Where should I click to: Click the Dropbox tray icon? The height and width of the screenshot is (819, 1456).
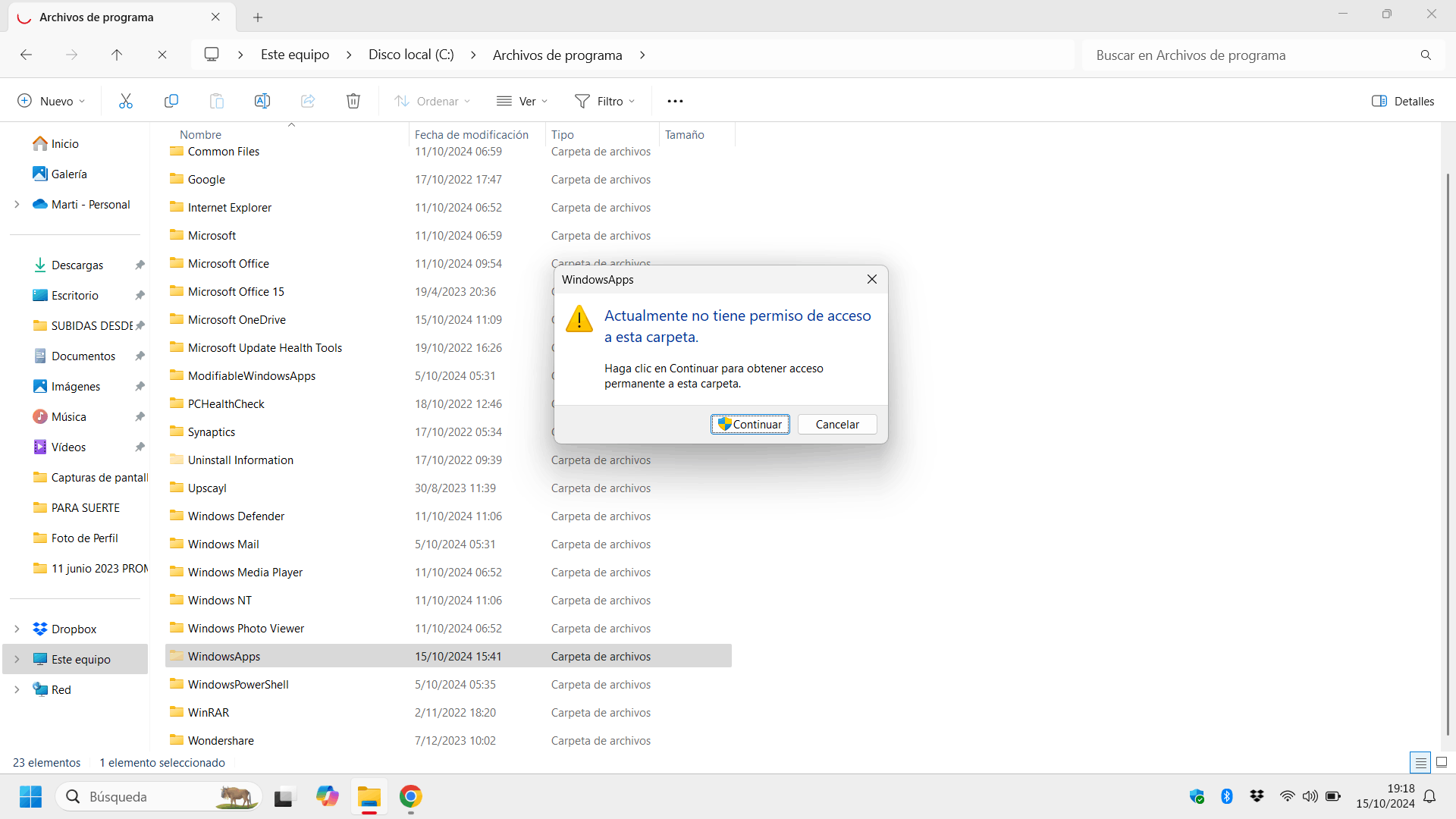[x=1257, y=796]
